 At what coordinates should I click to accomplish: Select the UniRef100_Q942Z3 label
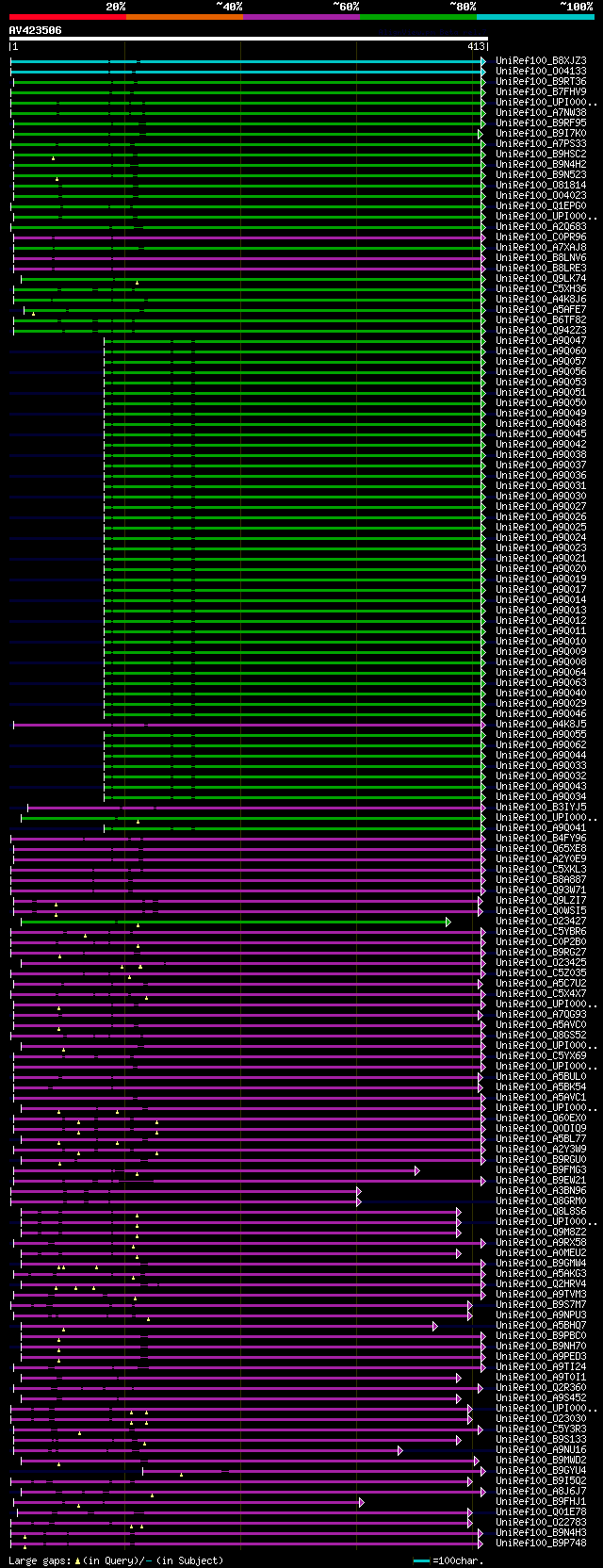coord(541,330)
